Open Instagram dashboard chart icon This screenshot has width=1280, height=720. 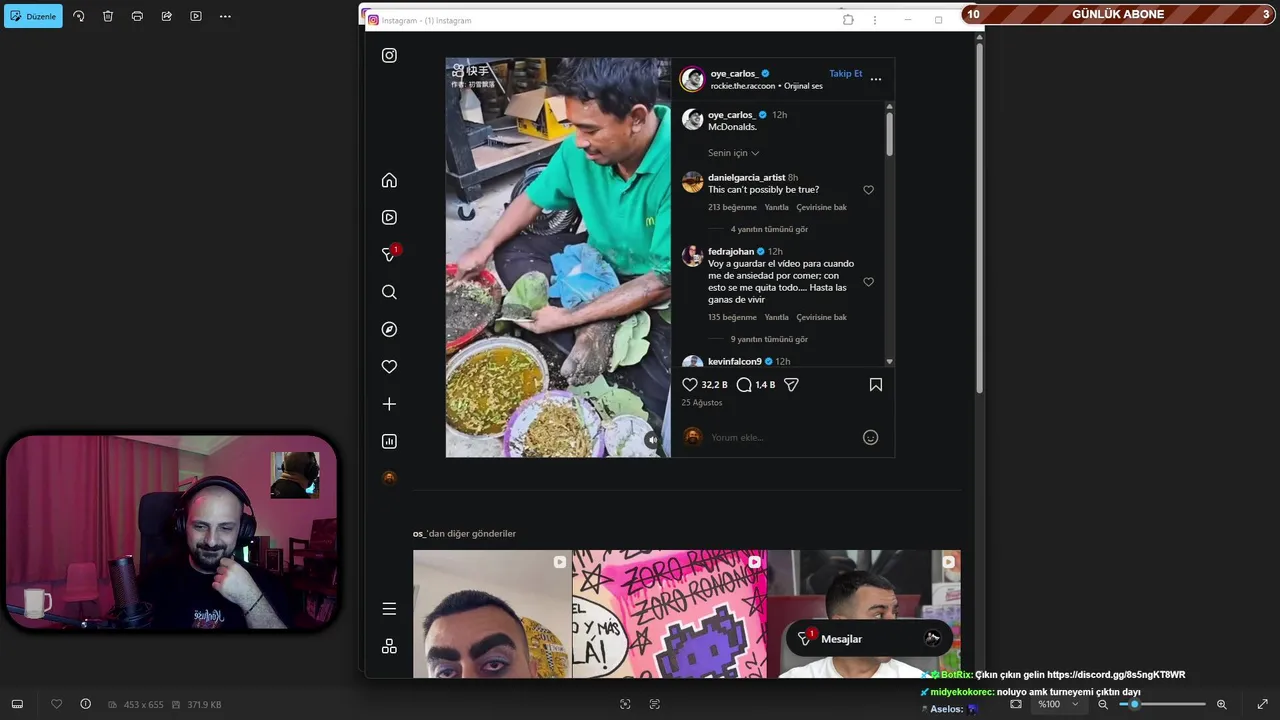coord(389,441)
